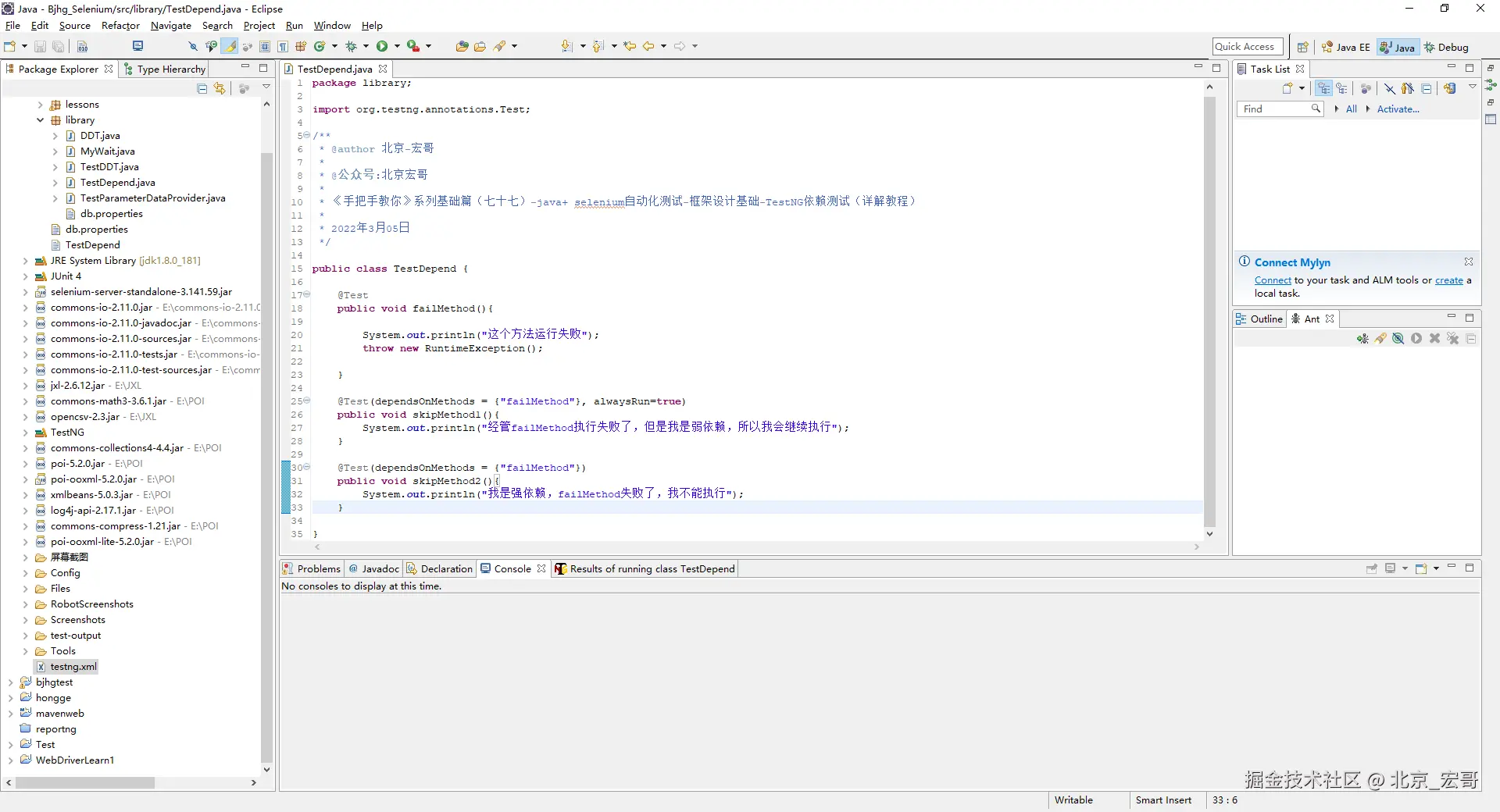Click the Run Last Tool external tools icon
Screen dimensions: 1500x812
[x=412, y=47]
